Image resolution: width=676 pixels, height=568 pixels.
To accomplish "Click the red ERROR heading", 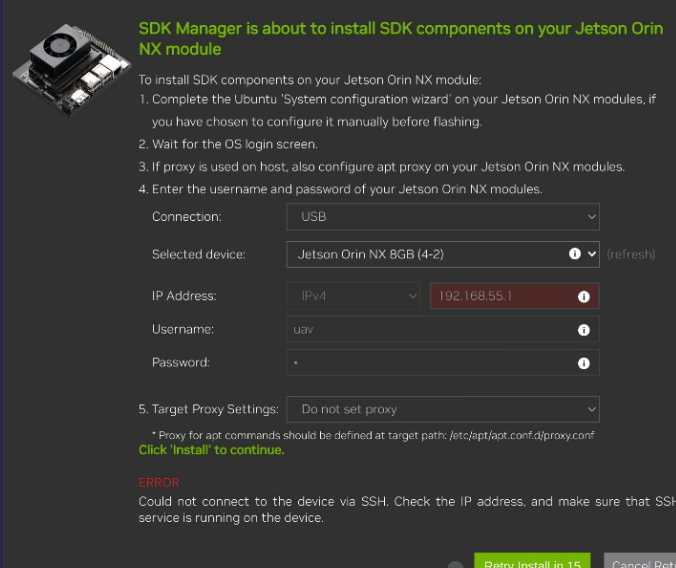I will pyautogui.click(x=159, y=482).
